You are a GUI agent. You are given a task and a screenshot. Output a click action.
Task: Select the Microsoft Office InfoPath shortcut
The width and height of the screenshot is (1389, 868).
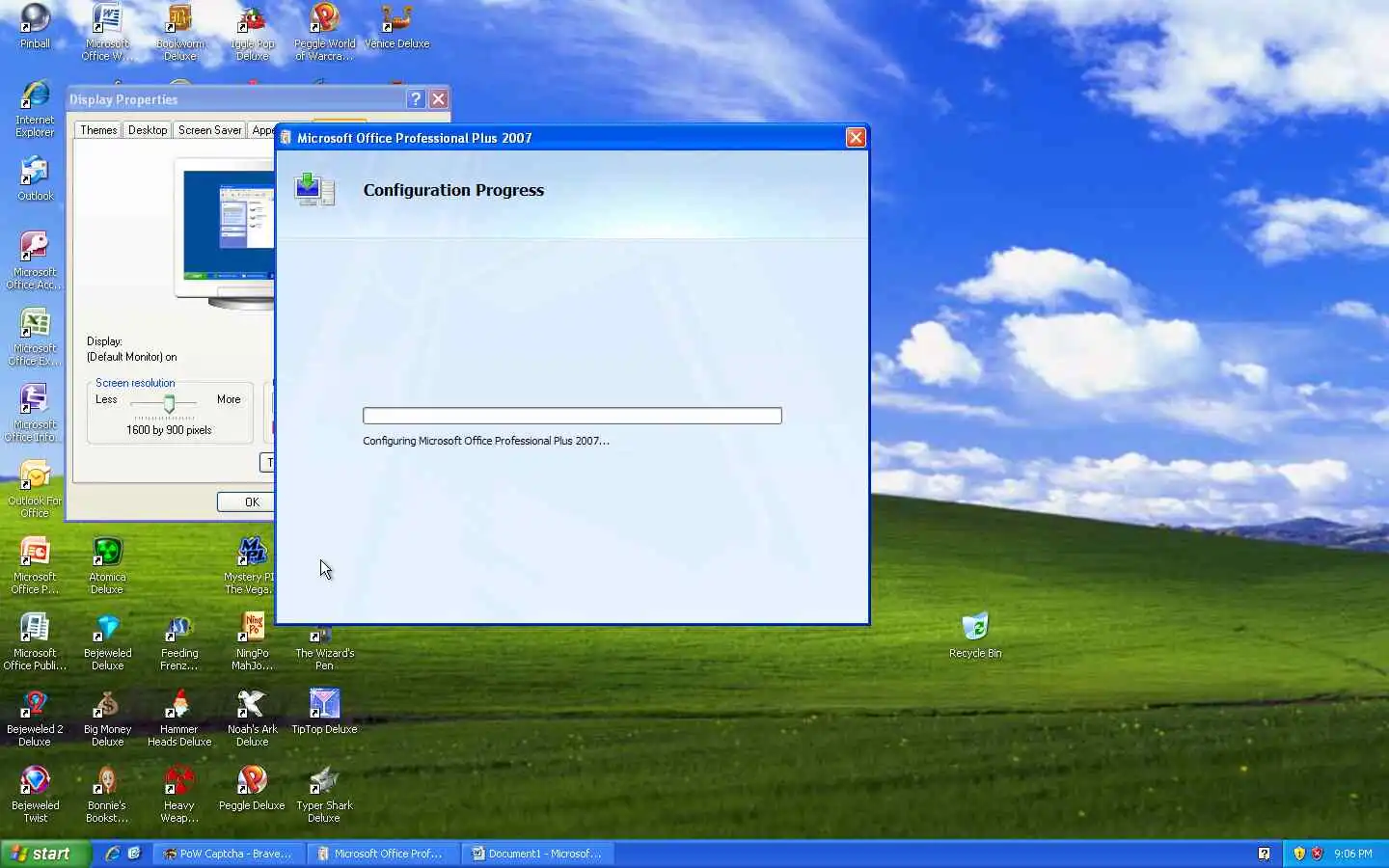tap(35, 413)
